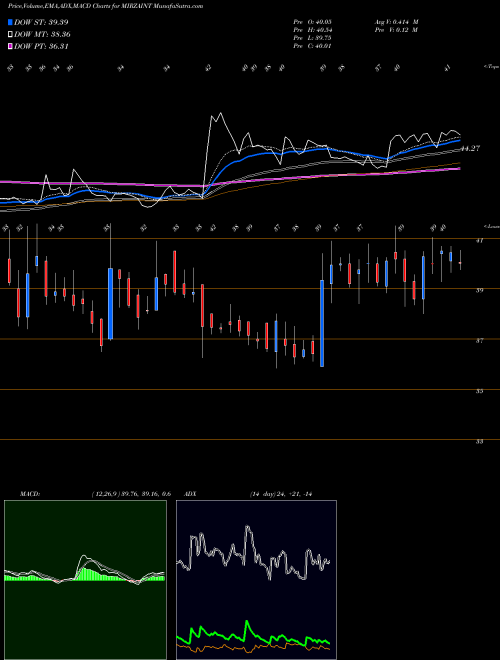Click the chart title mentioning MIRZAINT MunafaSutra.com
The height and width of the screenshot is (660, 500).
[x=106, y=6]
